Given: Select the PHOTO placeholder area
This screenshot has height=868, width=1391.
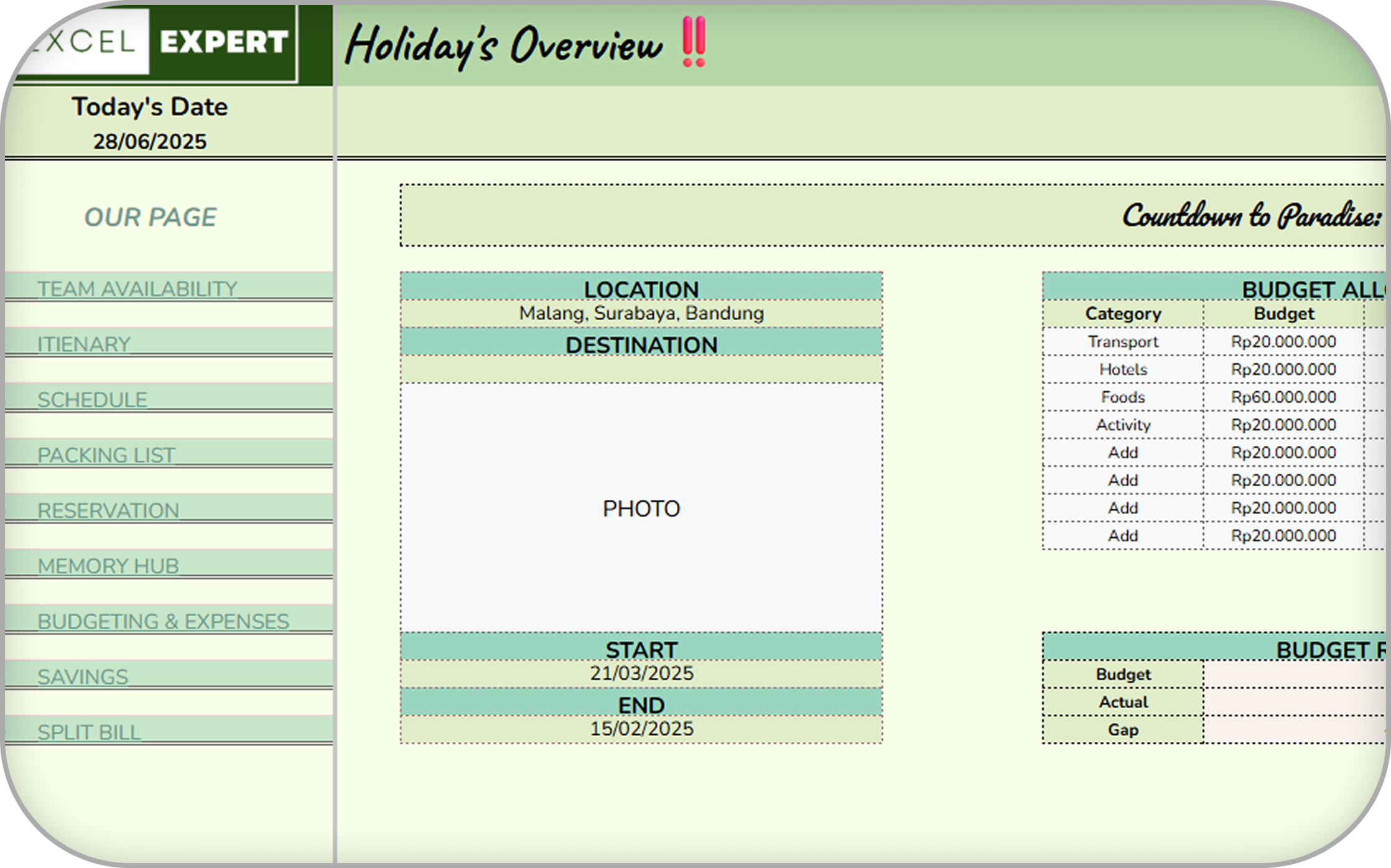Looking at the screenshot, I should pos(641,508).
